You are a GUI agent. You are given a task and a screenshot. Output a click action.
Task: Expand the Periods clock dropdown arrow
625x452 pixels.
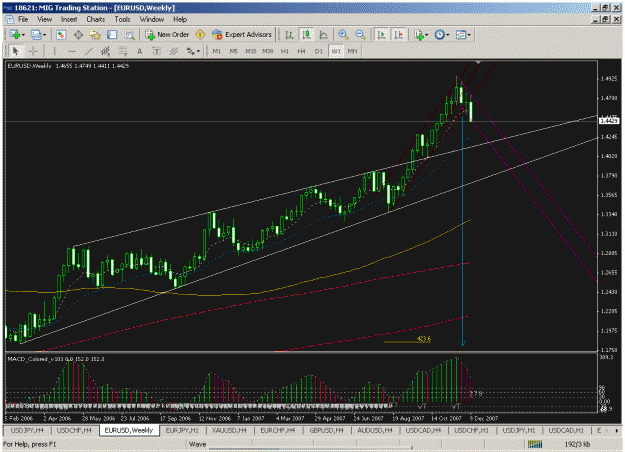tap(448, 35)
